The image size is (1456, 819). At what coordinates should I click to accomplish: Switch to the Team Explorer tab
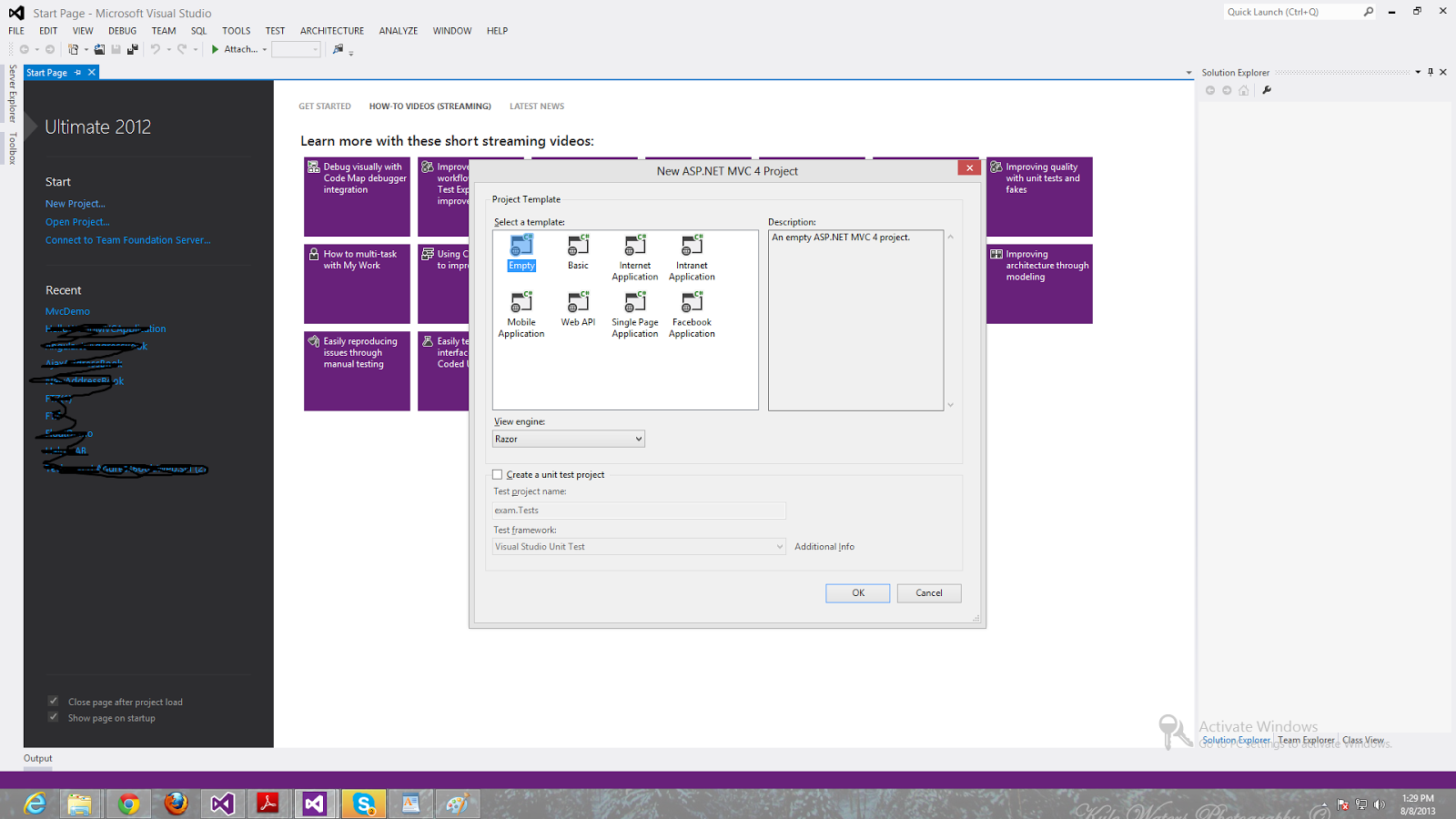[1306, 740]
